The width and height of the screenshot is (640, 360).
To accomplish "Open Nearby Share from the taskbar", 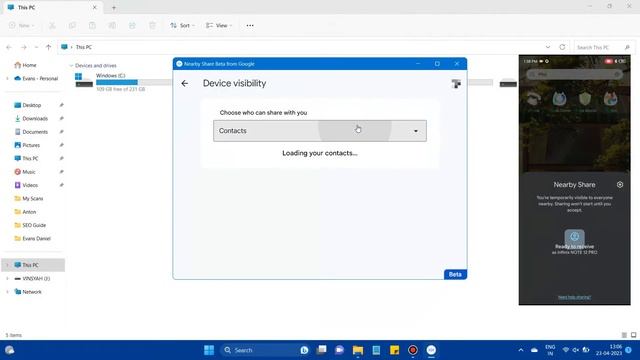I will point(431,350).
